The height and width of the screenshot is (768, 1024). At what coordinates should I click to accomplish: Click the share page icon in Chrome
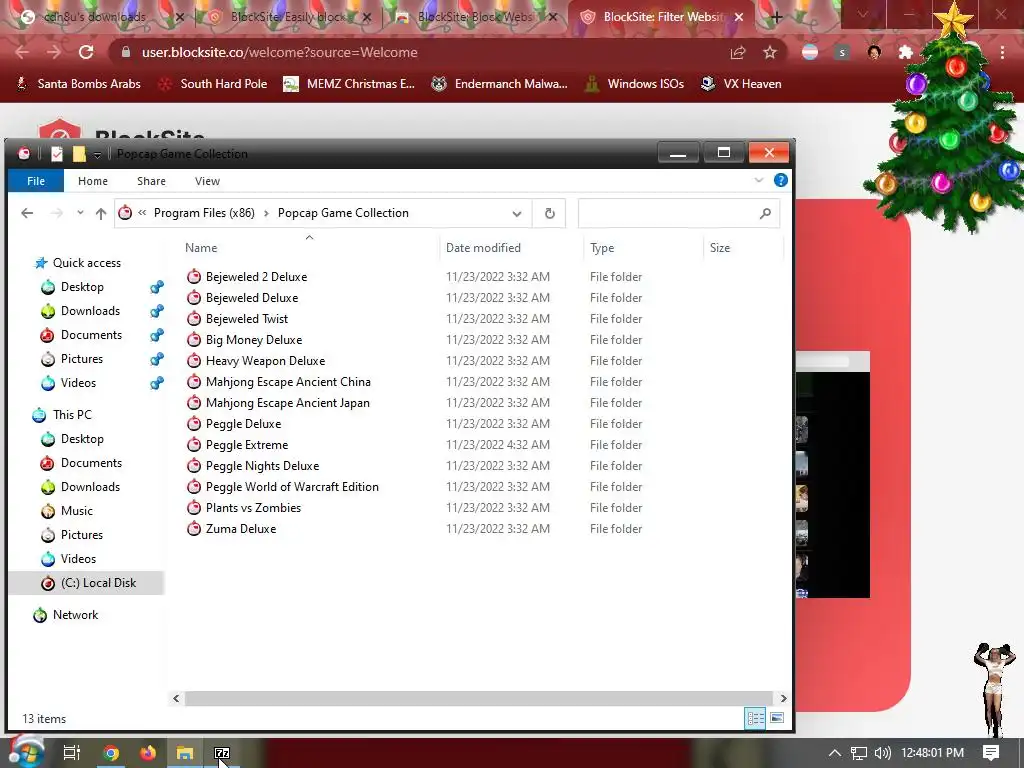738,52
